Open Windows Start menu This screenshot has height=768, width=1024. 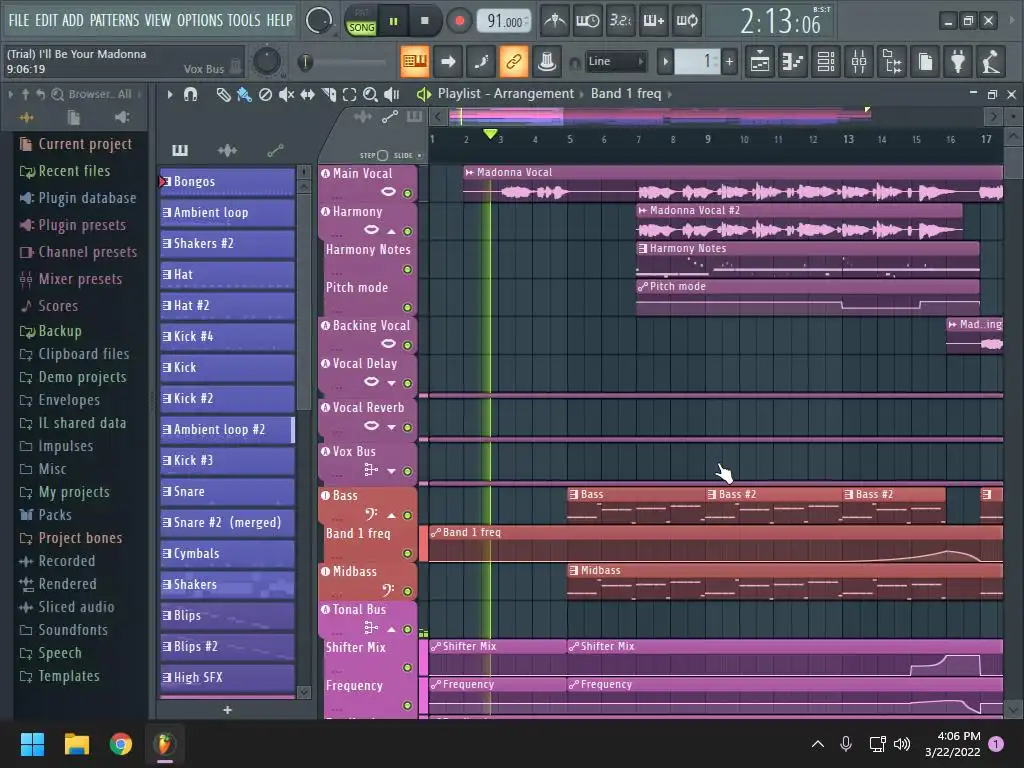(x=32, y=744)
